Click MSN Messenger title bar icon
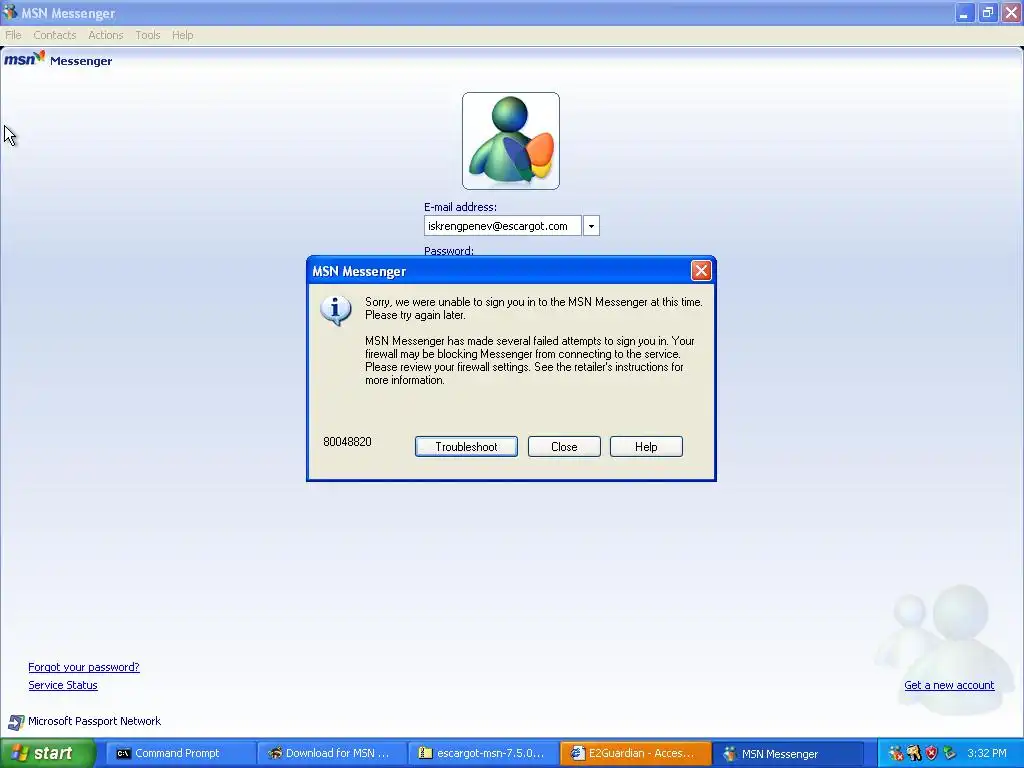The image size is (1024, 768). 10,12
